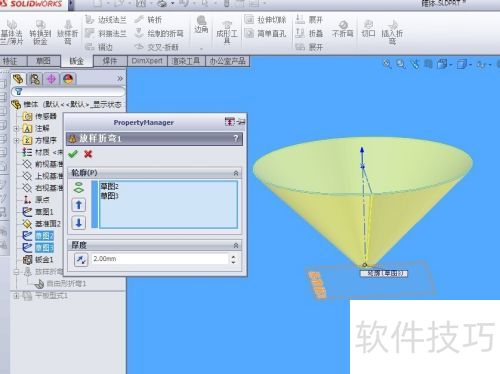Viewport: 500px width, 374px height.
Task: Click the 拉伸切除 button
Action: tap(266, 20)
